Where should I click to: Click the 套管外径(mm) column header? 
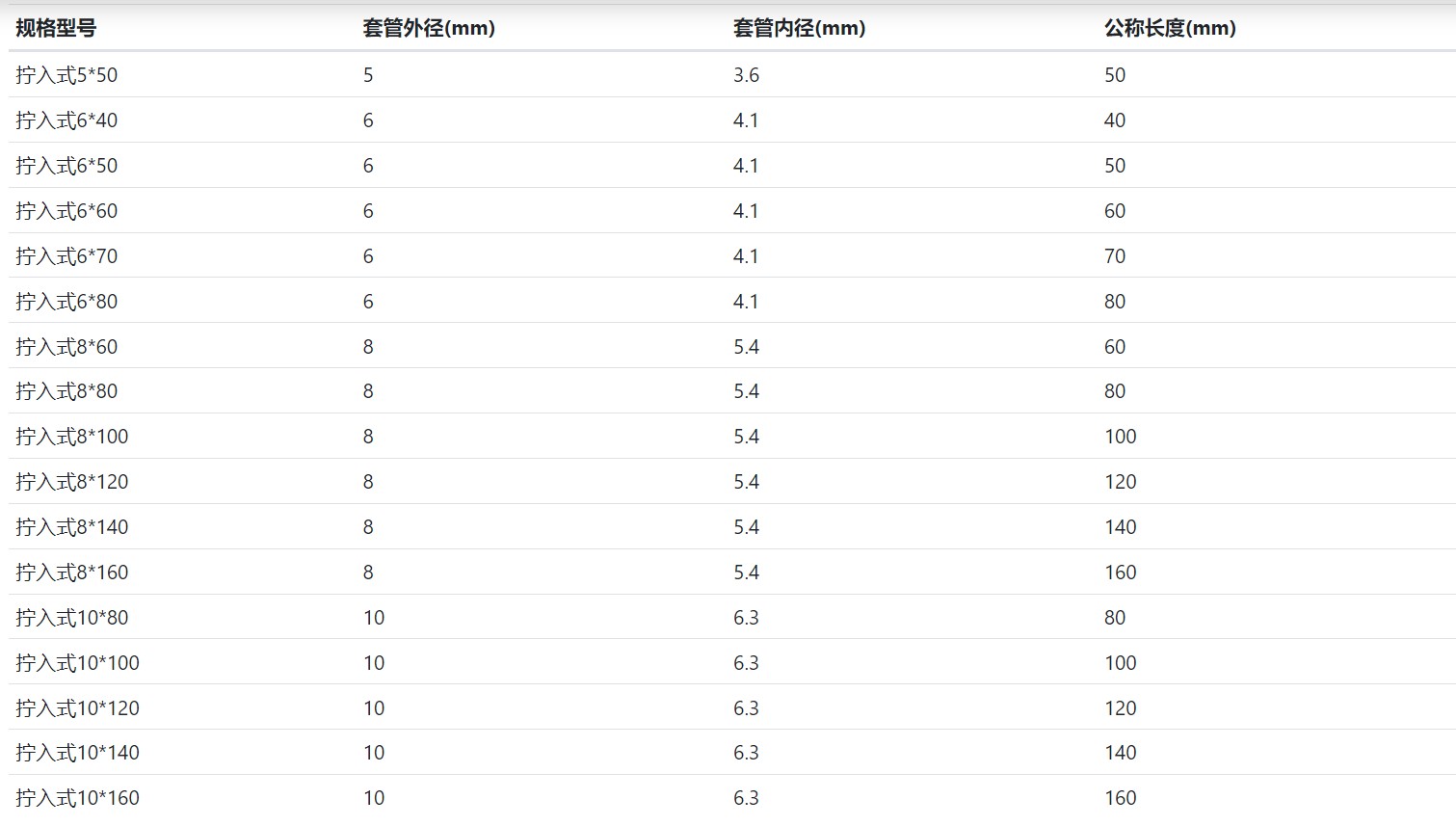point(429,28)
